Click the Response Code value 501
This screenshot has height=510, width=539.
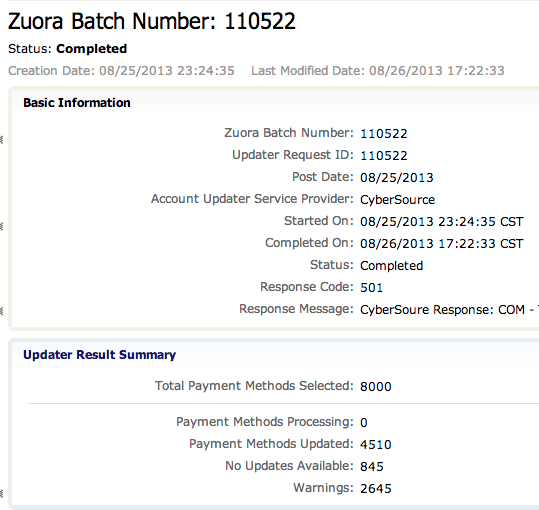pyautogui.click(x=371, y=287)
